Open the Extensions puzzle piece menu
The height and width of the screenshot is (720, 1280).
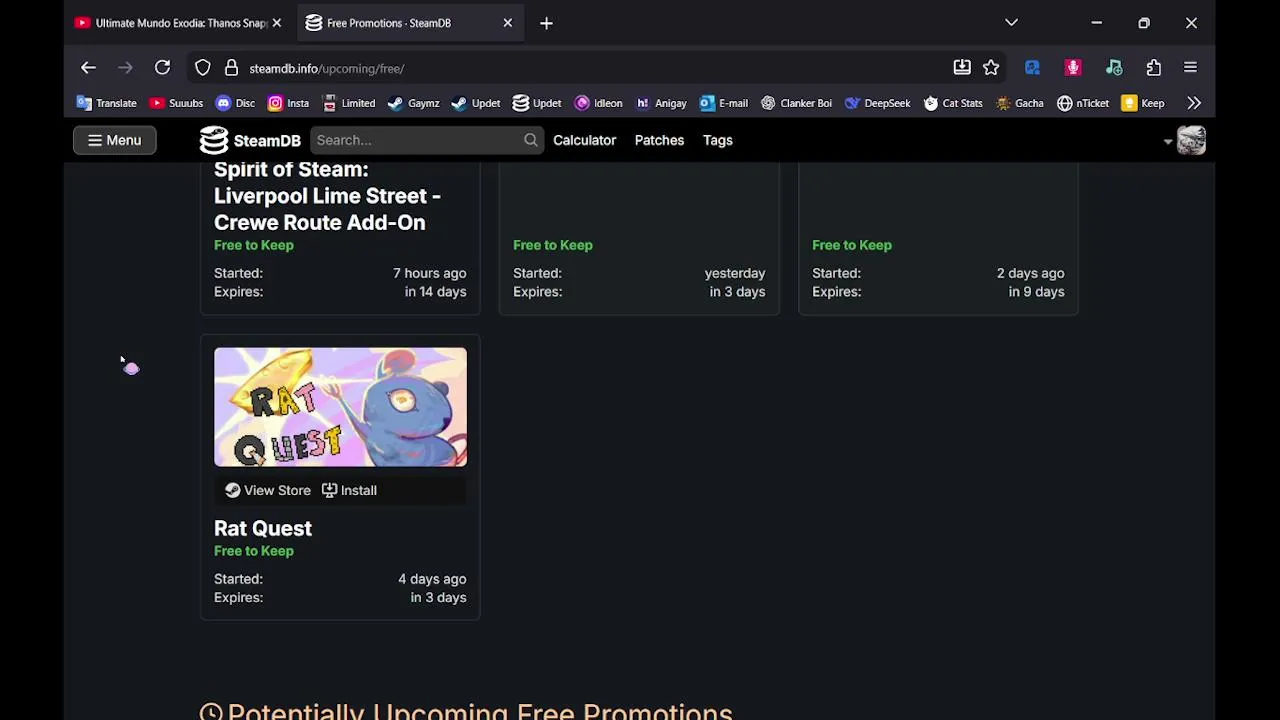(x=1154, y=68)
